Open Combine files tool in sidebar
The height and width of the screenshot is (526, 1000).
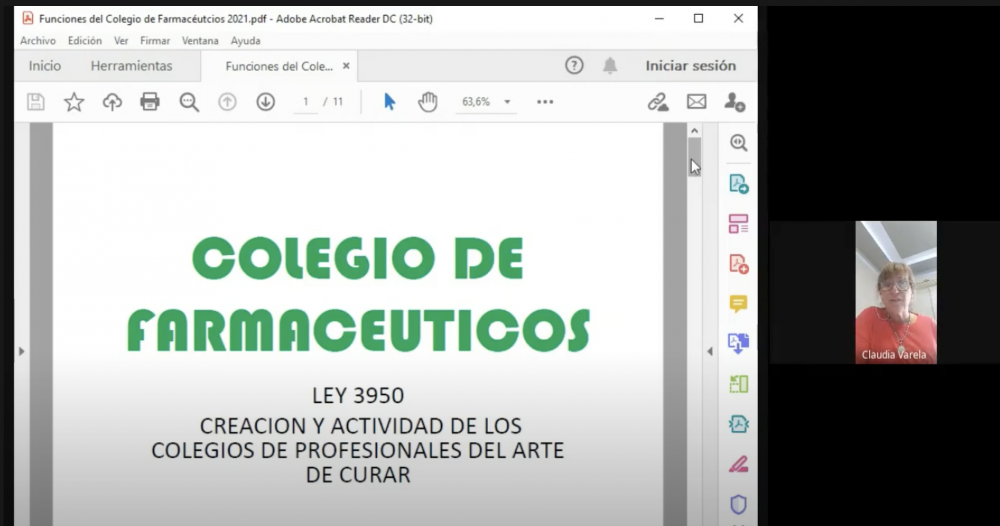click(739, 344)
